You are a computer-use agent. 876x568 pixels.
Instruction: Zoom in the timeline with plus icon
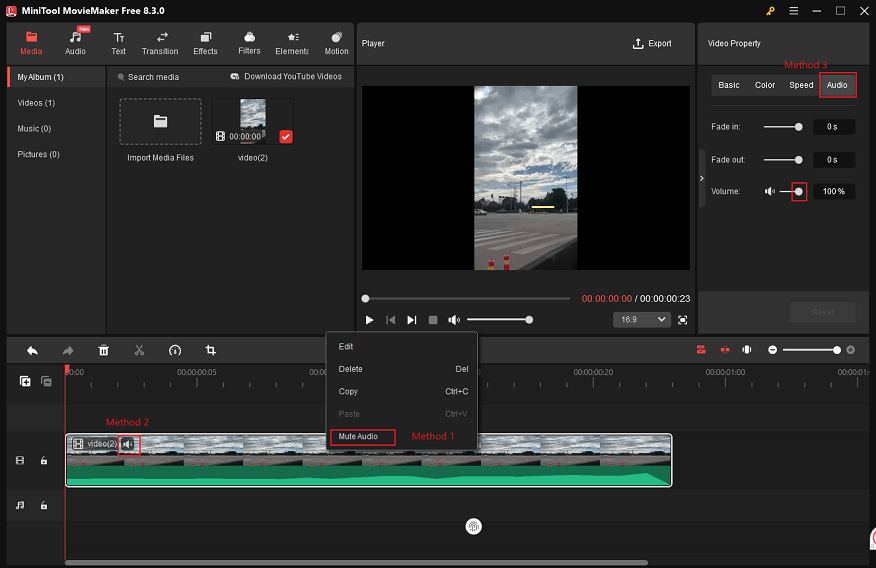pos(850,350)
